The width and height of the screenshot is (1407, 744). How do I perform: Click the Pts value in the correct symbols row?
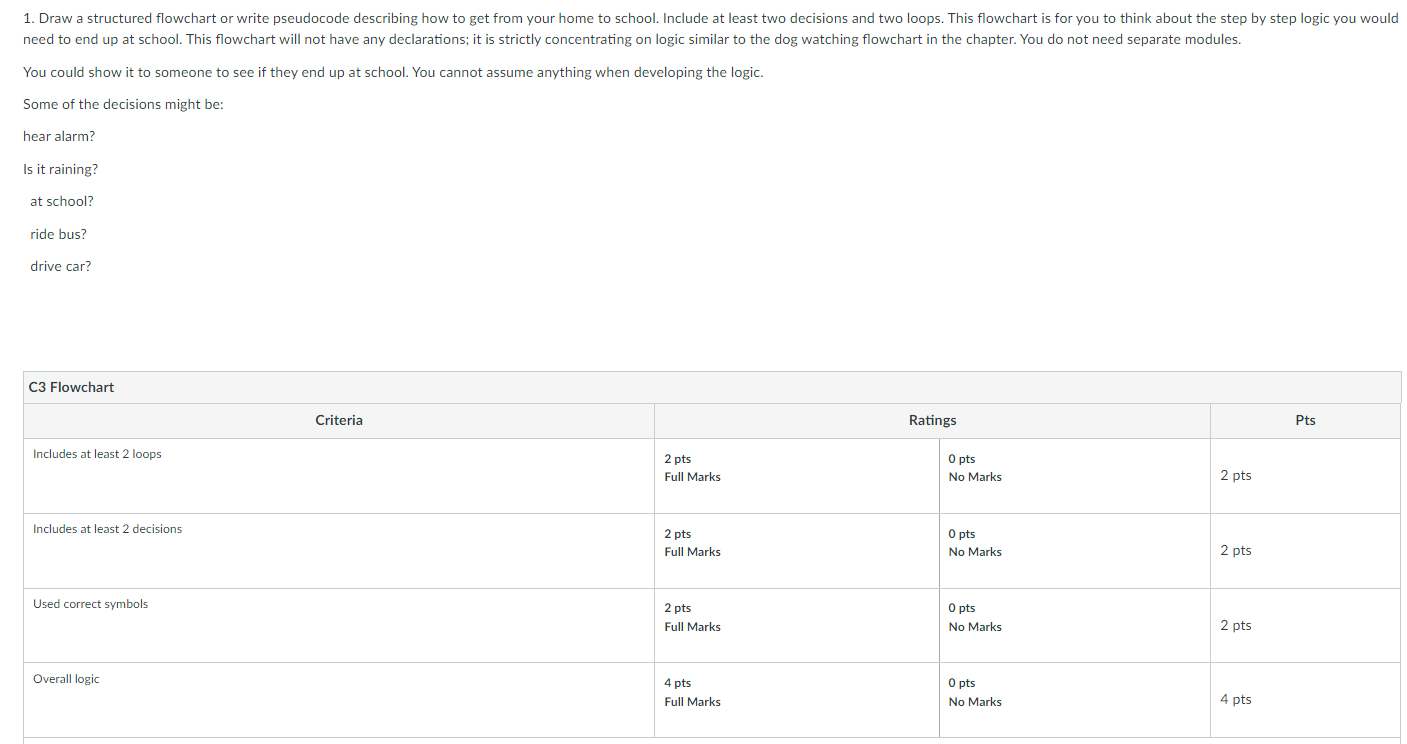[x=1235, y=625]
